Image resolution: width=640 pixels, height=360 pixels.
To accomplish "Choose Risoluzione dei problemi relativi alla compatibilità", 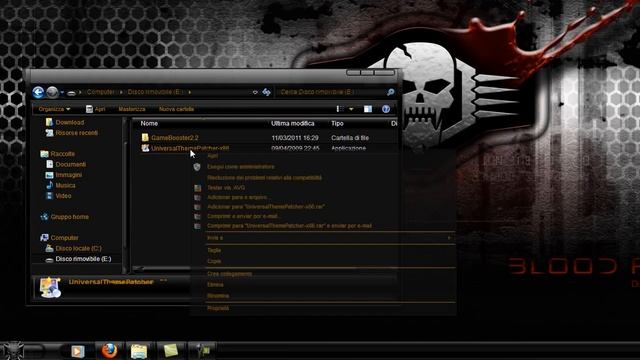I will (x=264, y=178).
